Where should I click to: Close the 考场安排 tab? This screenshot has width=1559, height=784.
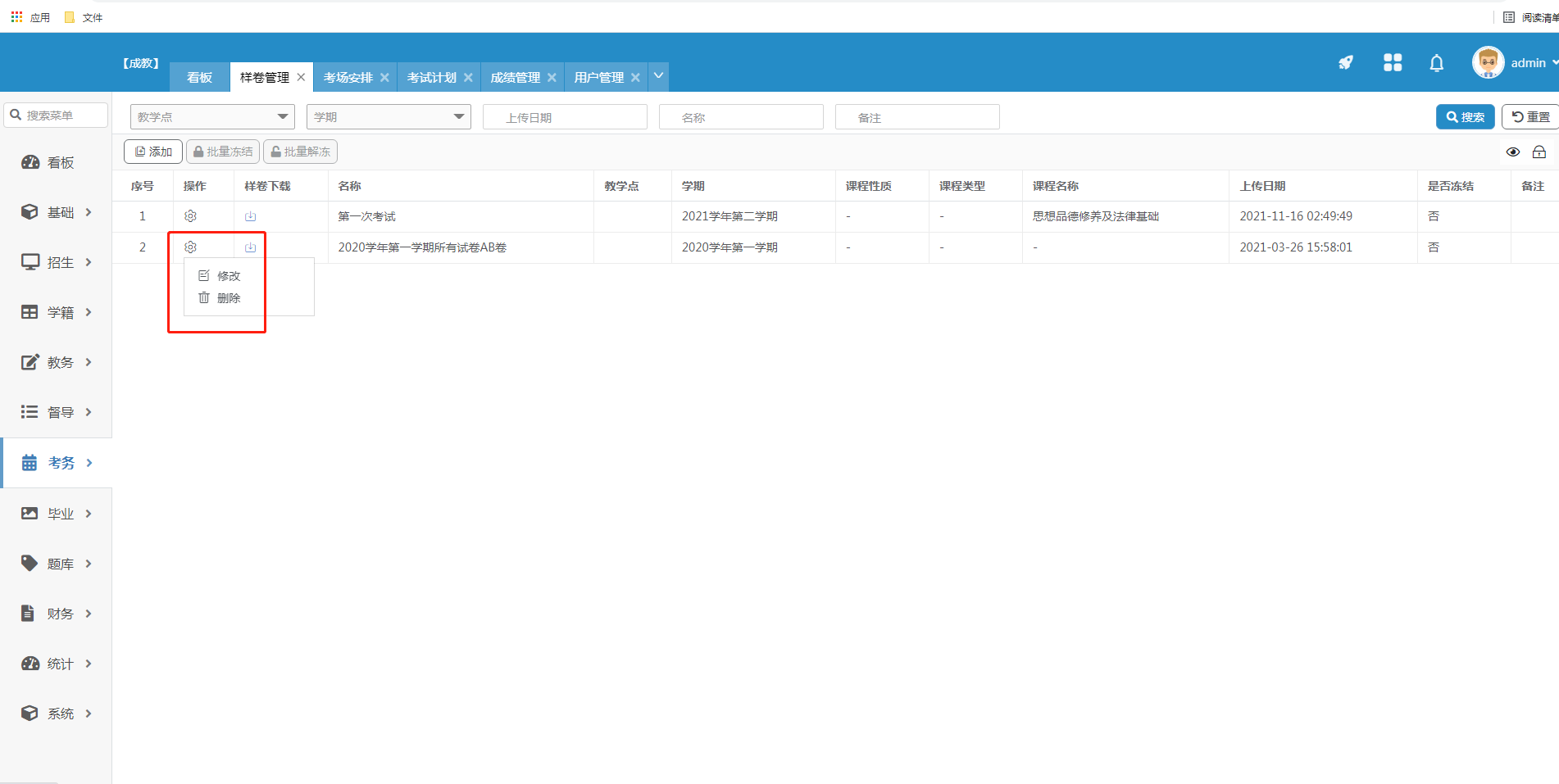[x=384, y=78]
